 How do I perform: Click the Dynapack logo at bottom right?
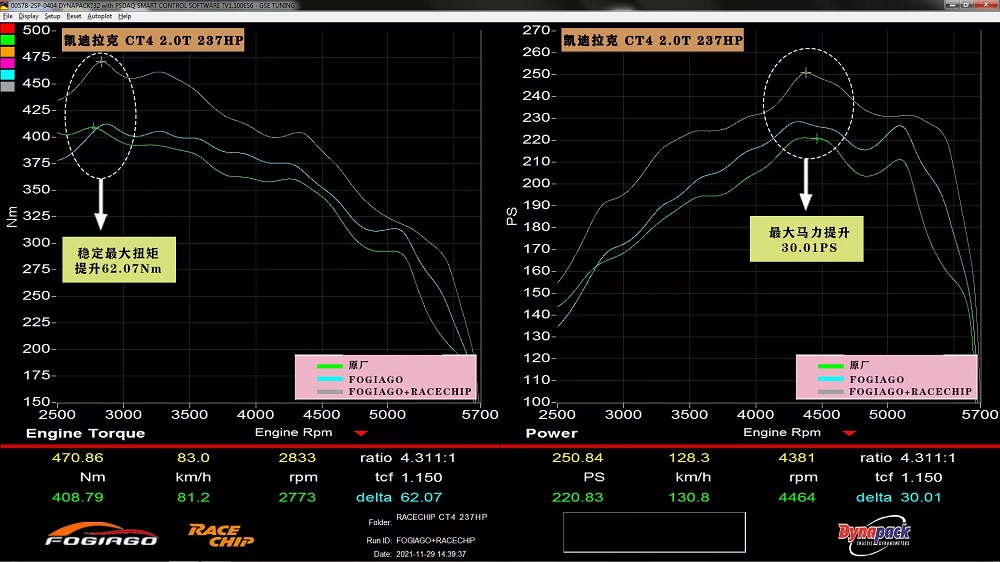pos(874,536)
